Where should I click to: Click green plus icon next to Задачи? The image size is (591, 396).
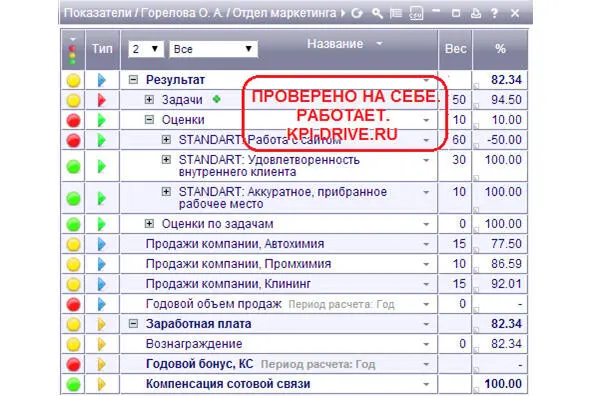tap(216, 99)
